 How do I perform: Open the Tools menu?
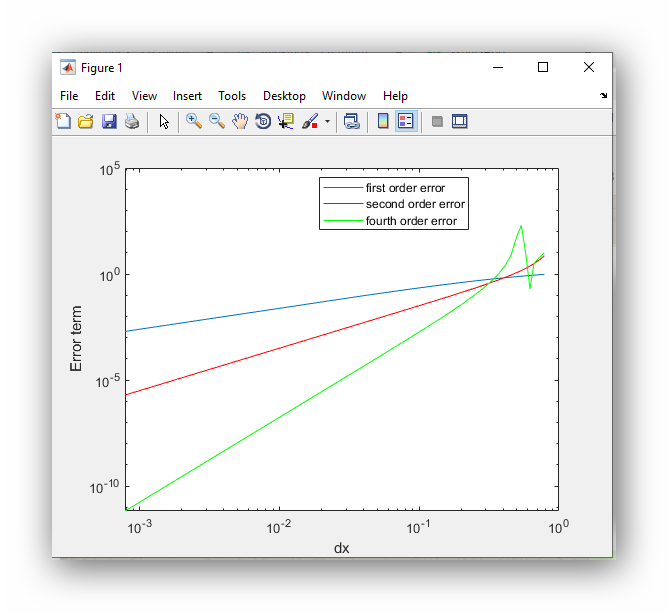click(232, 96)
